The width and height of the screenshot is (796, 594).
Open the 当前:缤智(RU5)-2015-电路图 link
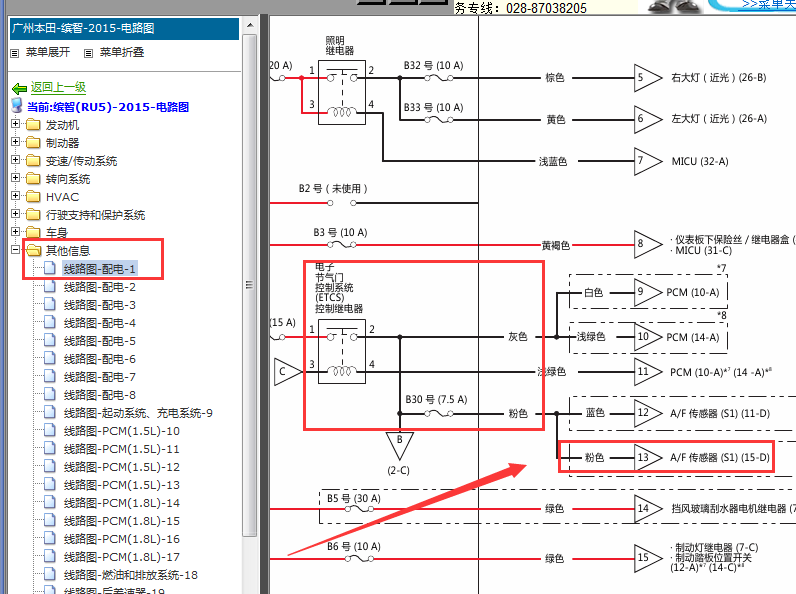108,107
